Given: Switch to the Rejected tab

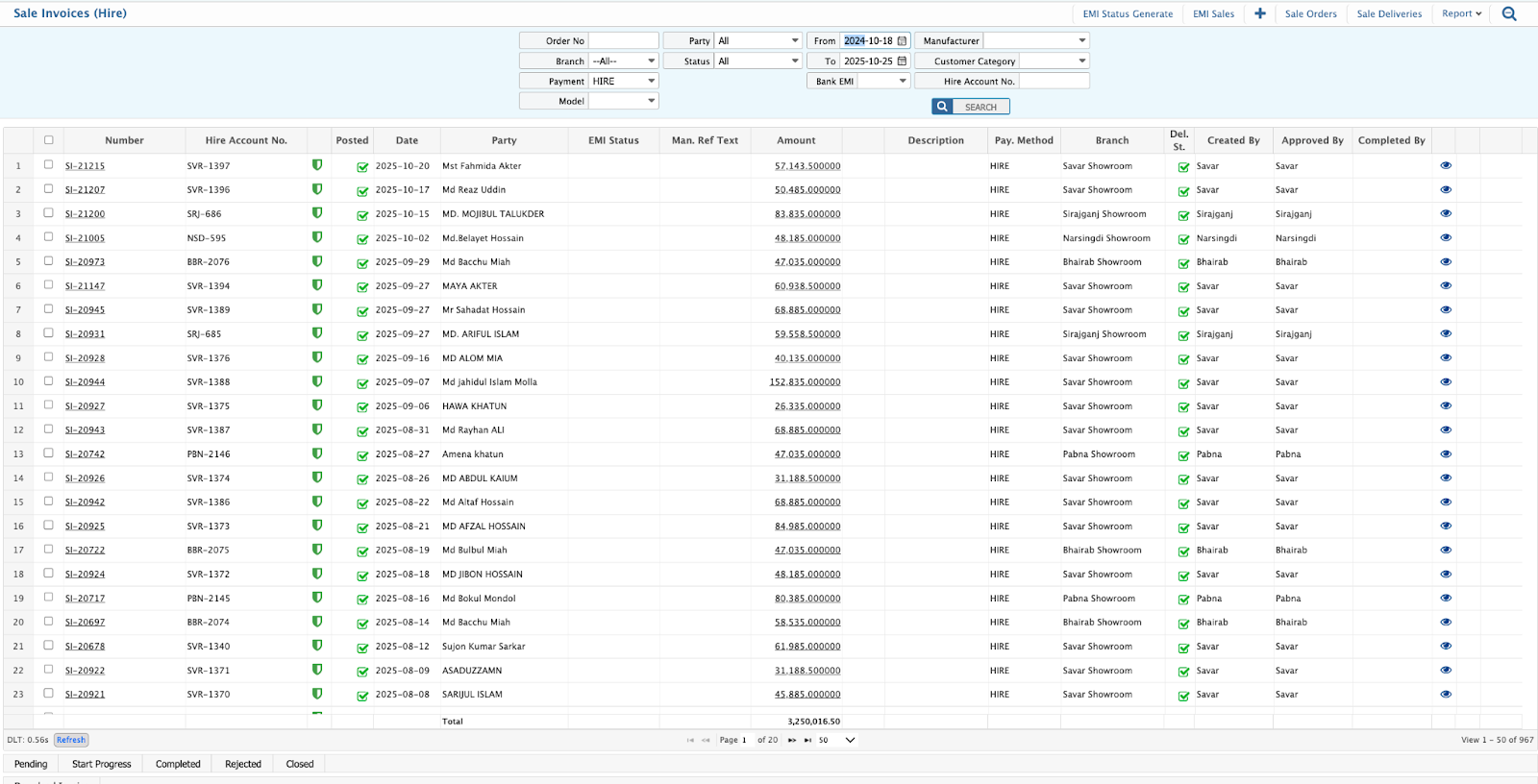Looking at the screenshot, I should pyautogui.click(x=243, y=764).
